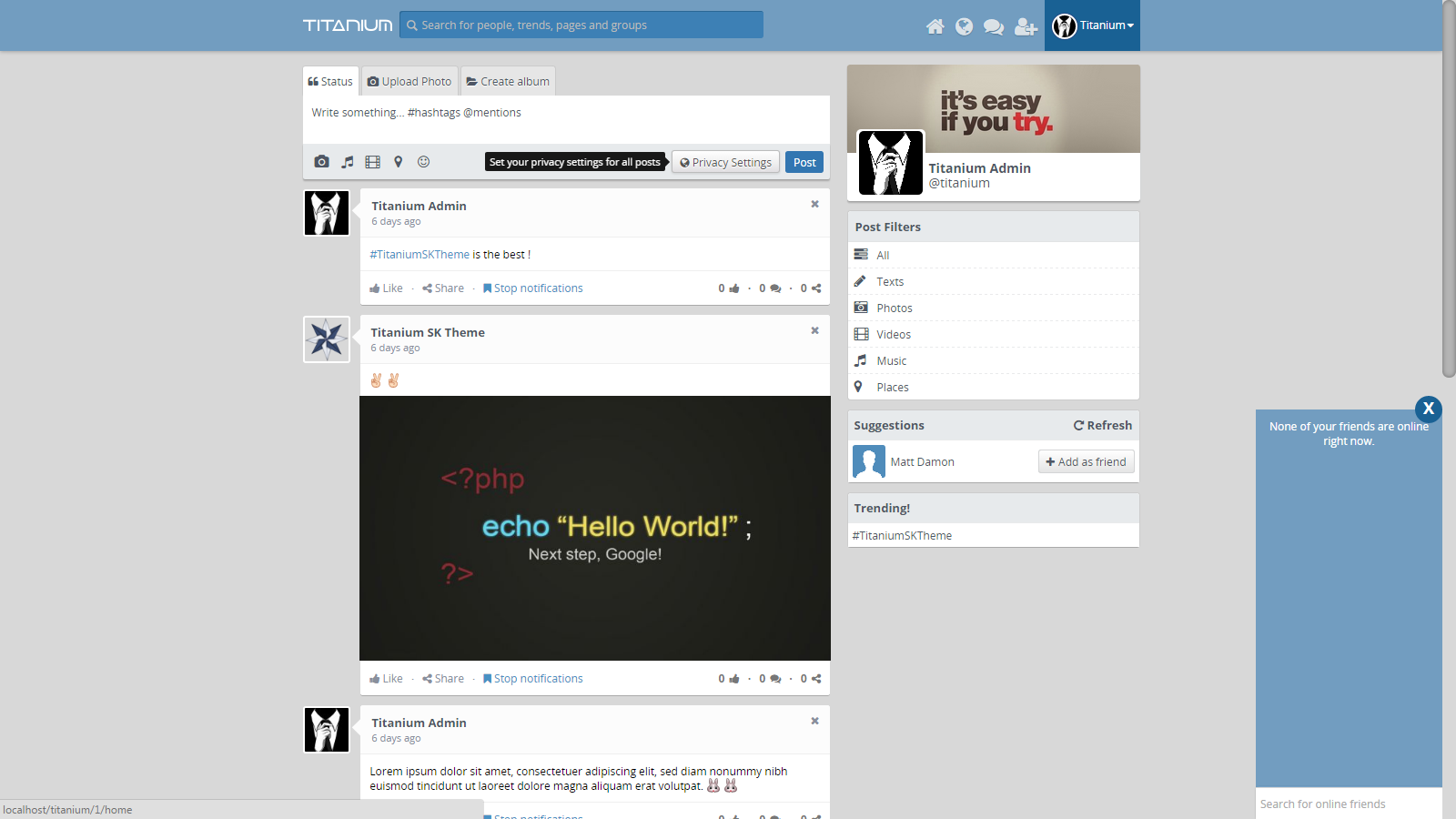Screen dimensions: 1456x819
Task: View comment count on #TitaniumSKTheme post
Action: tap(770, 288)
